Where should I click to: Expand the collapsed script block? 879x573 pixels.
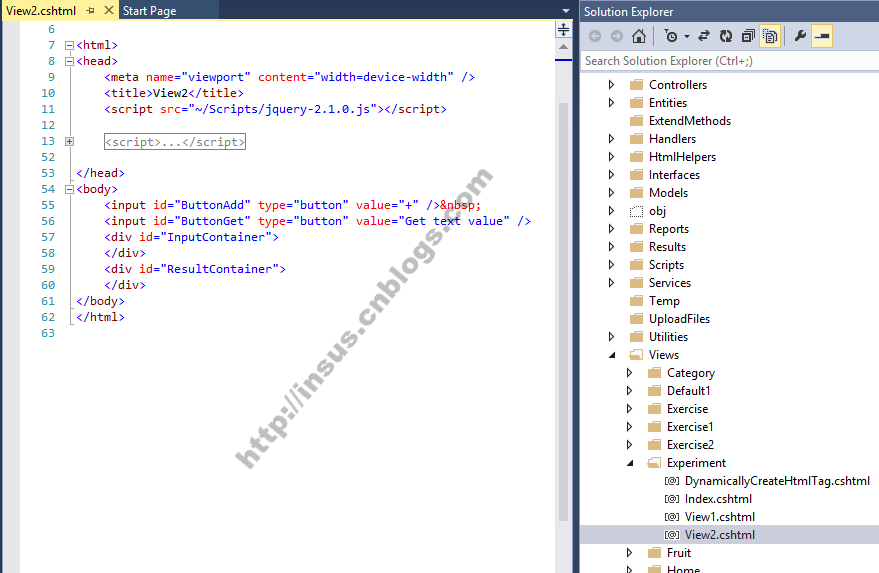tap(69, 142)
